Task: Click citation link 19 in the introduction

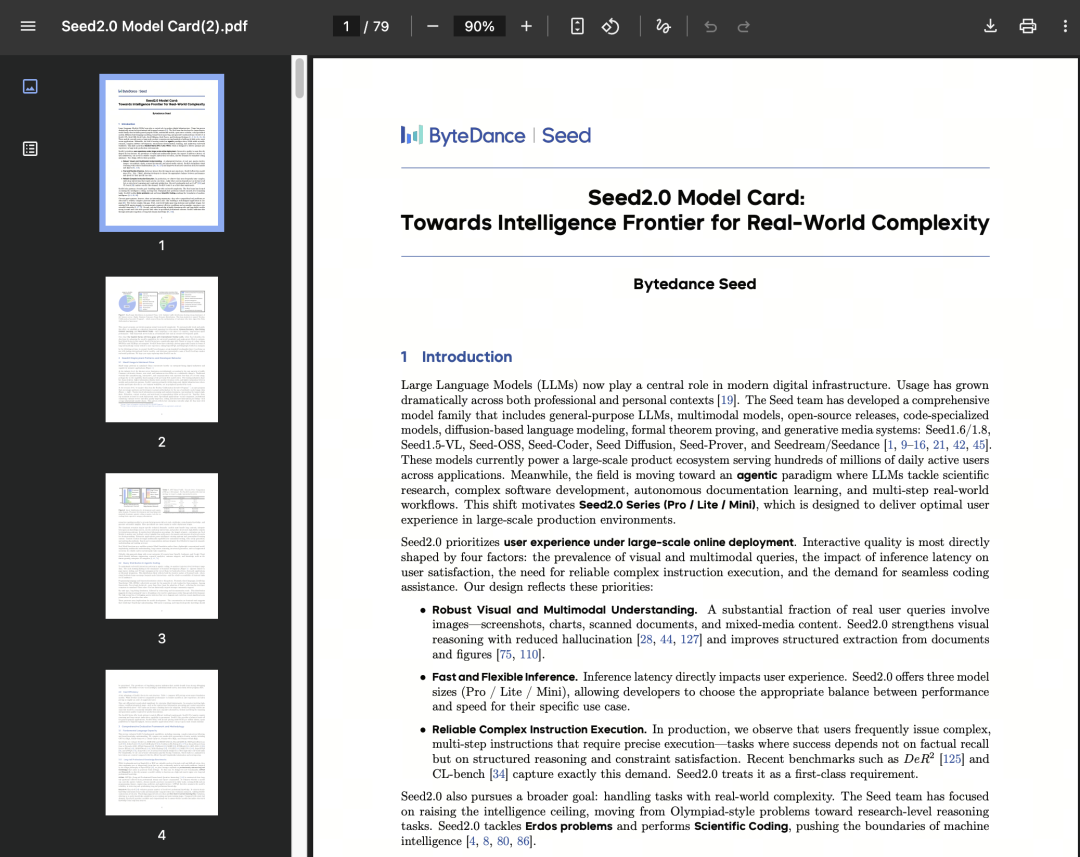Action: point(727,400)
